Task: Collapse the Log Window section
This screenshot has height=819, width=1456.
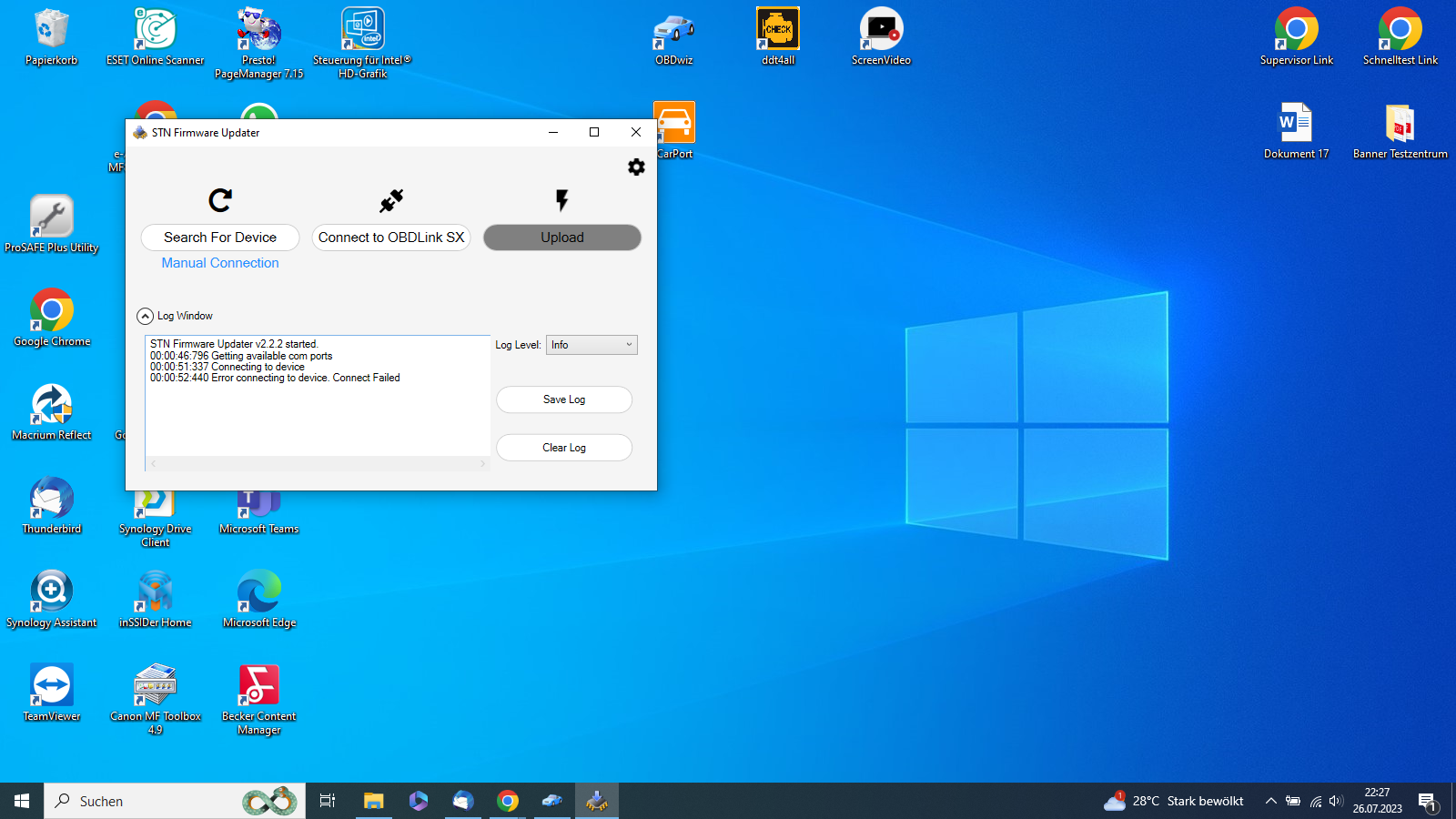Action: [x=145, y=316]
